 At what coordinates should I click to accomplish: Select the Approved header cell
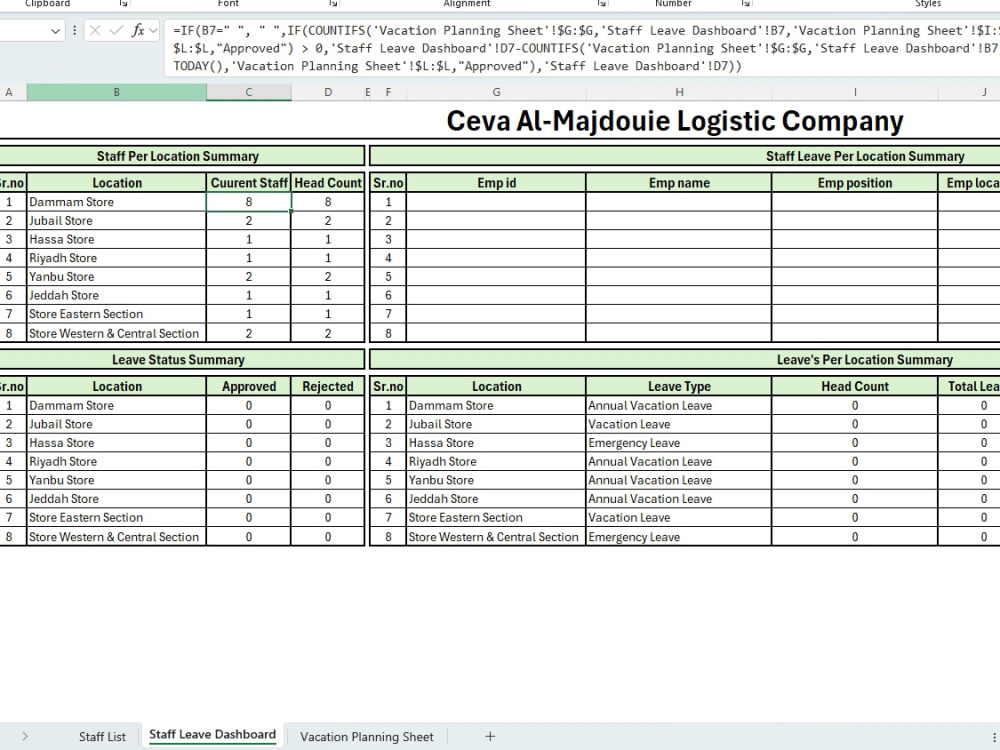(249, 386)
